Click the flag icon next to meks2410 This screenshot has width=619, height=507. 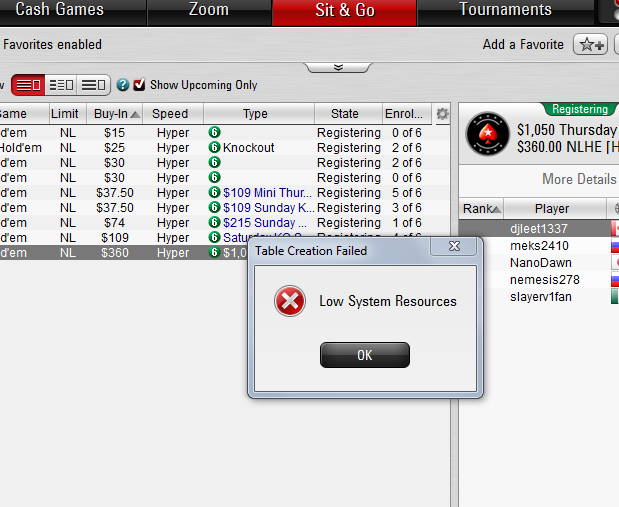(x=615, y=246)
